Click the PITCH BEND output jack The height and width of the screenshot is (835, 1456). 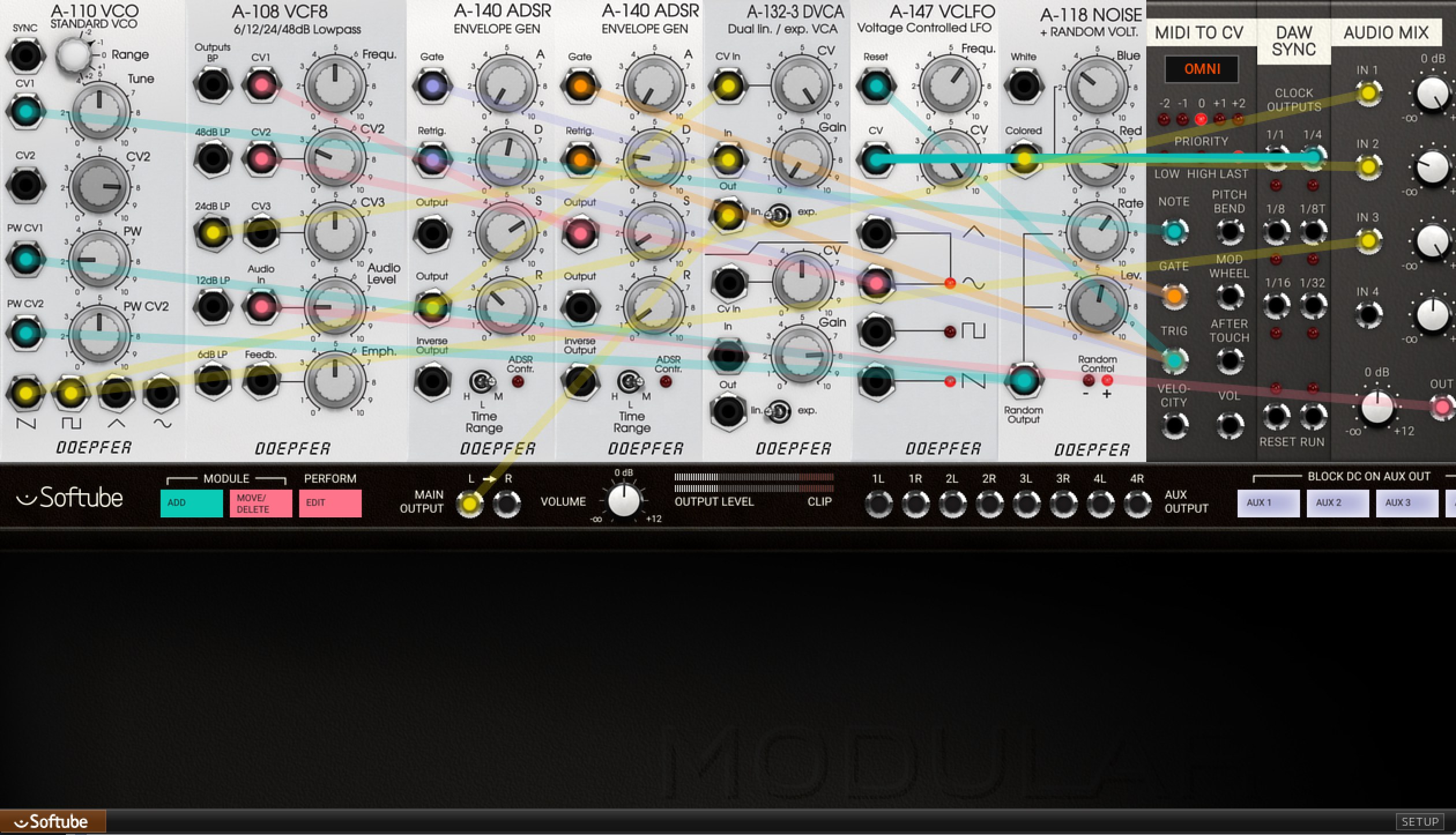(x=1230, y=232)
